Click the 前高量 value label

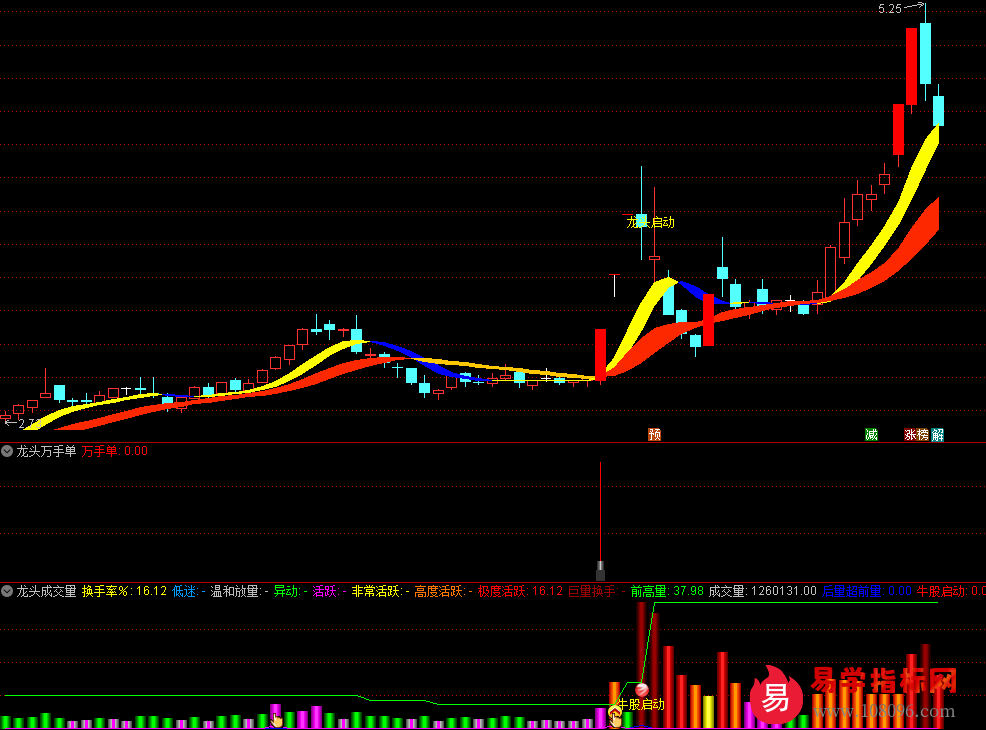click(x=666, y=591)
